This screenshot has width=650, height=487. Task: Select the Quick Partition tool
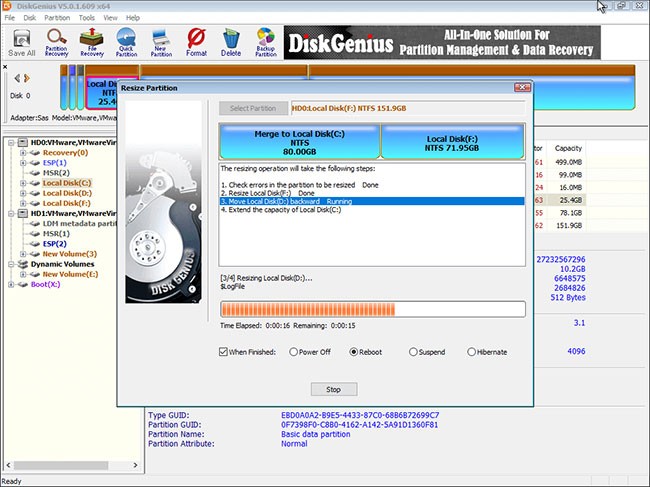(126, 42)
